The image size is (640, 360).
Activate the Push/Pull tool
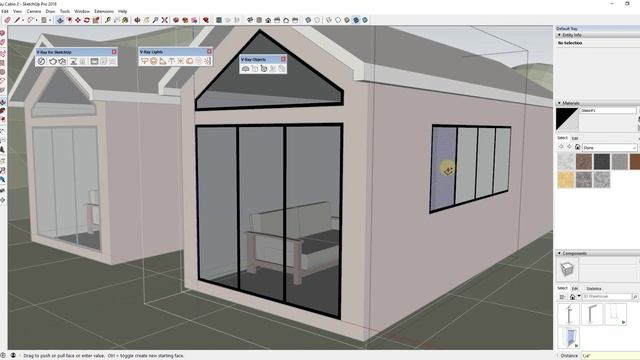click(60, 20)
